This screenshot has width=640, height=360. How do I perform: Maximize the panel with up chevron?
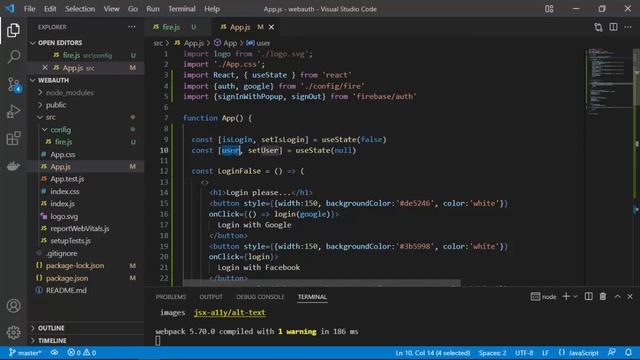[617, 296]
